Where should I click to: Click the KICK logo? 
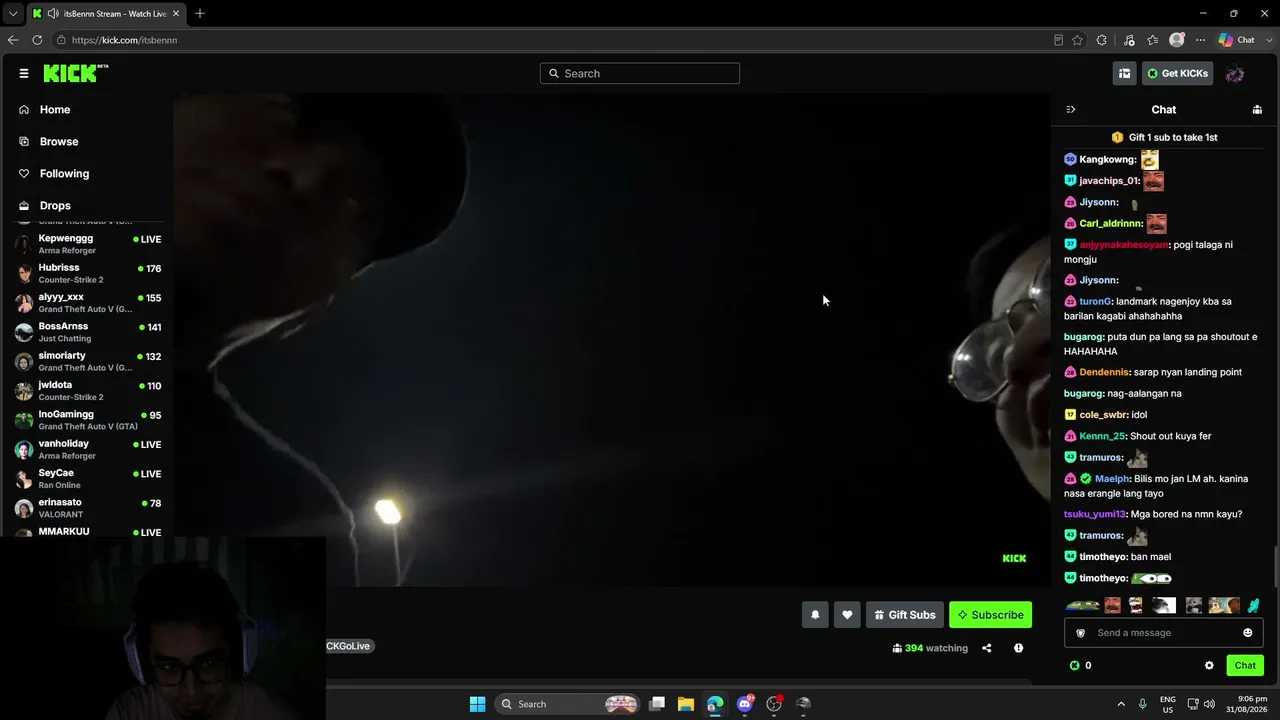(76, 73)
